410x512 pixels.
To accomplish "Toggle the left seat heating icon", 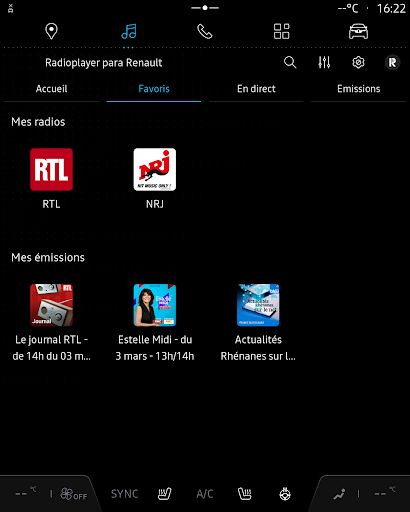I will coord(164,494).
